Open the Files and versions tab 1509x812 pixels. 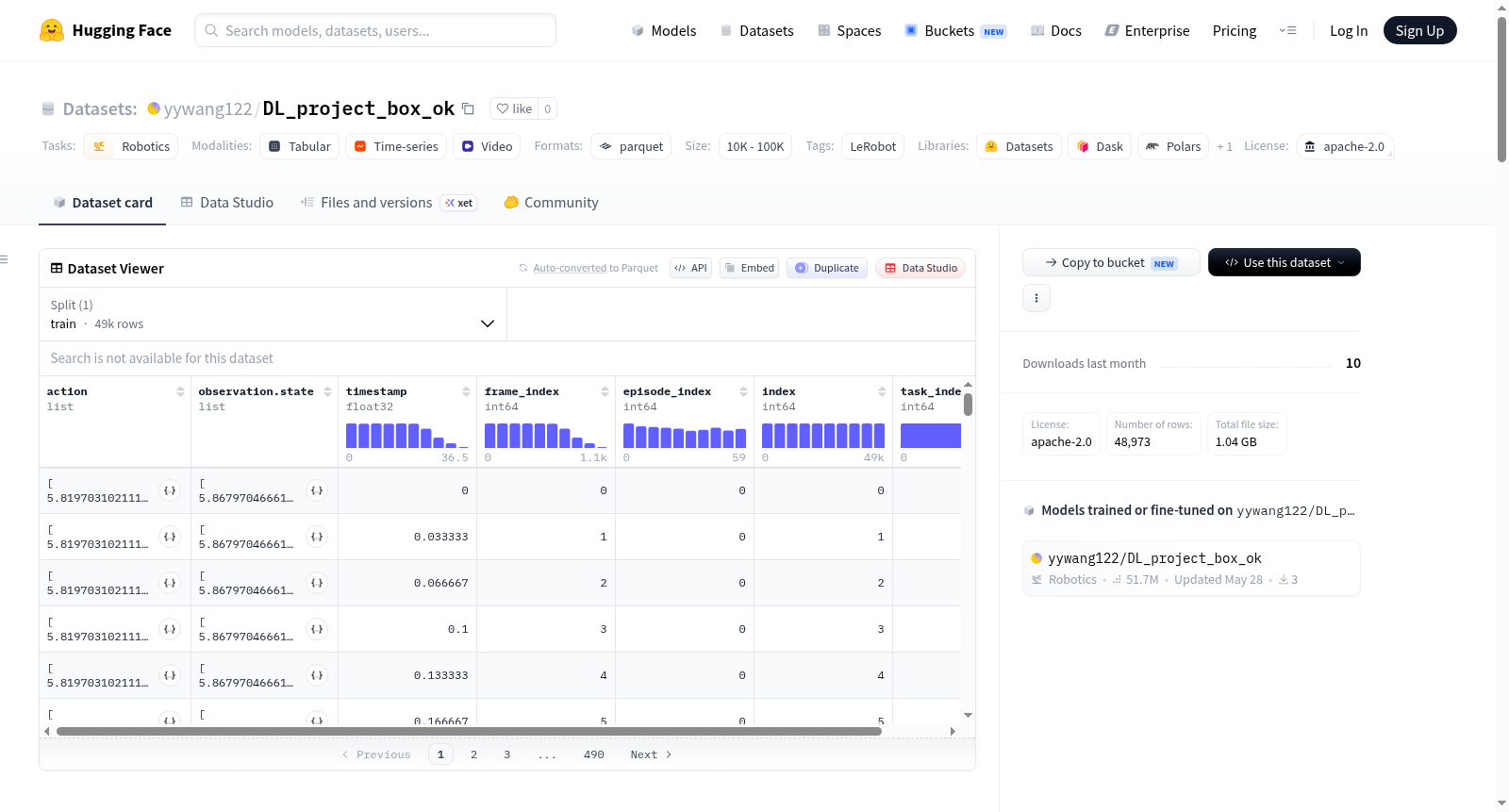pyautogui.click(x=389, y=203)
